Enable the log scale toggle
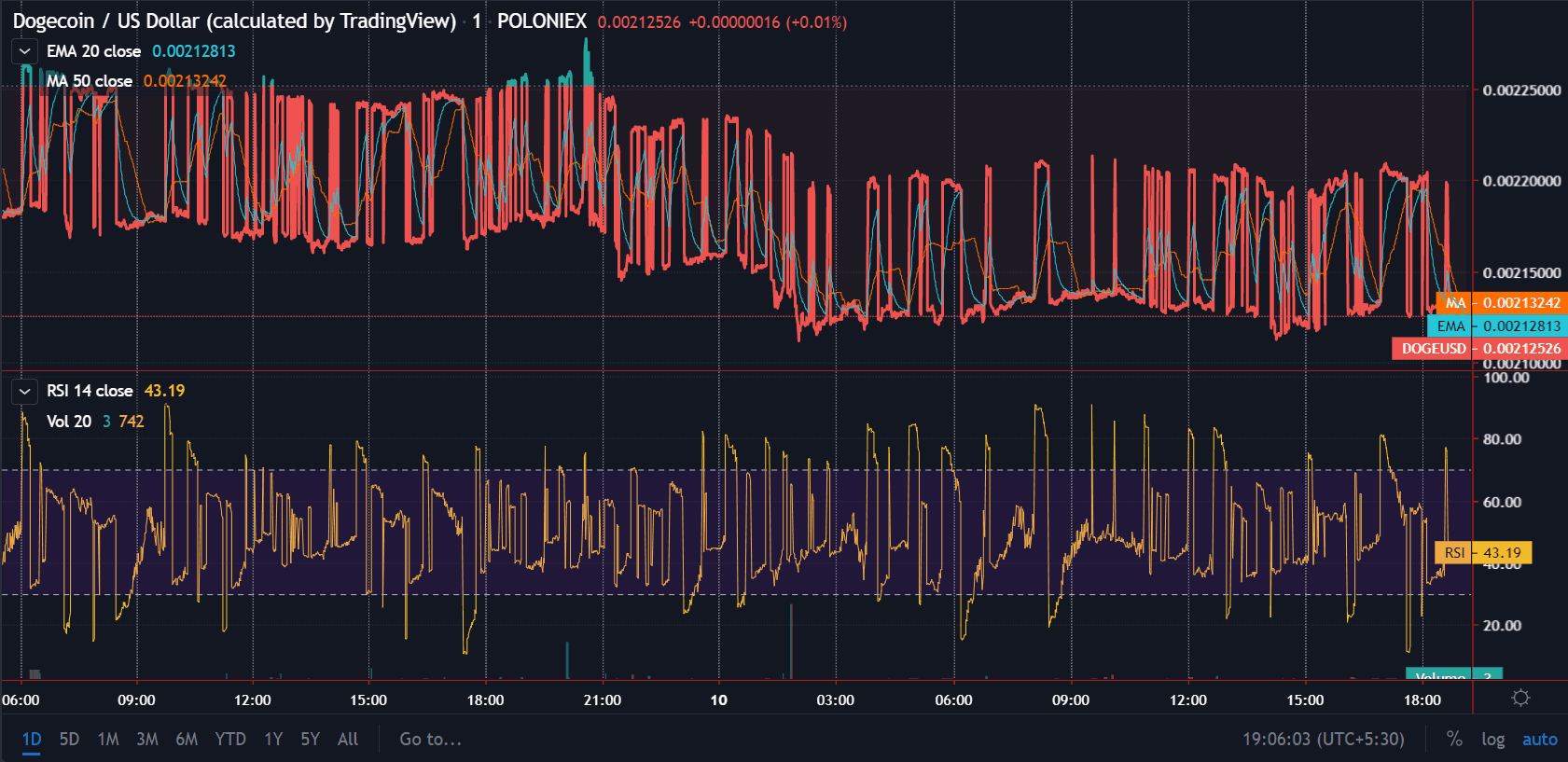Screen dimensions: 1568x762 click(1492, 739)
